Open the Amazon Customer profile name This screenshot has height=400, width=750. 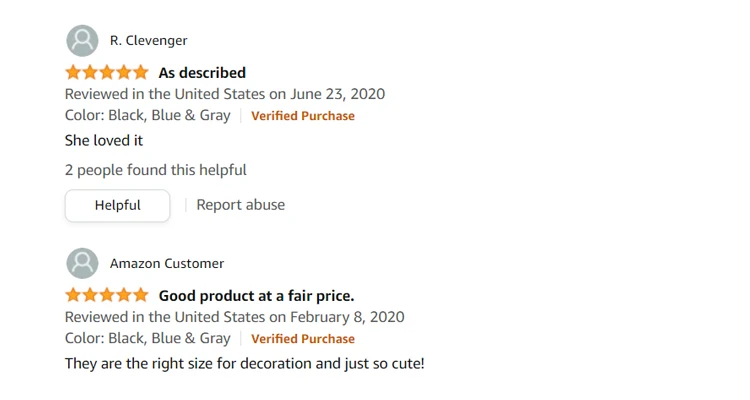(166, 264)
